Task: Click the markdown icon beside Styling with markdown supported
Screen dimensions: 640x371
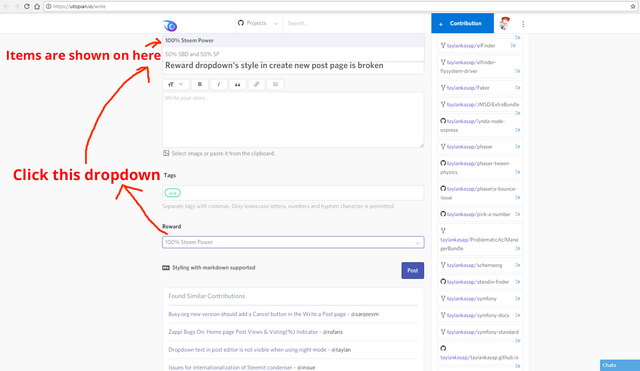Action: pyautogui.click(x=166, y=268)
